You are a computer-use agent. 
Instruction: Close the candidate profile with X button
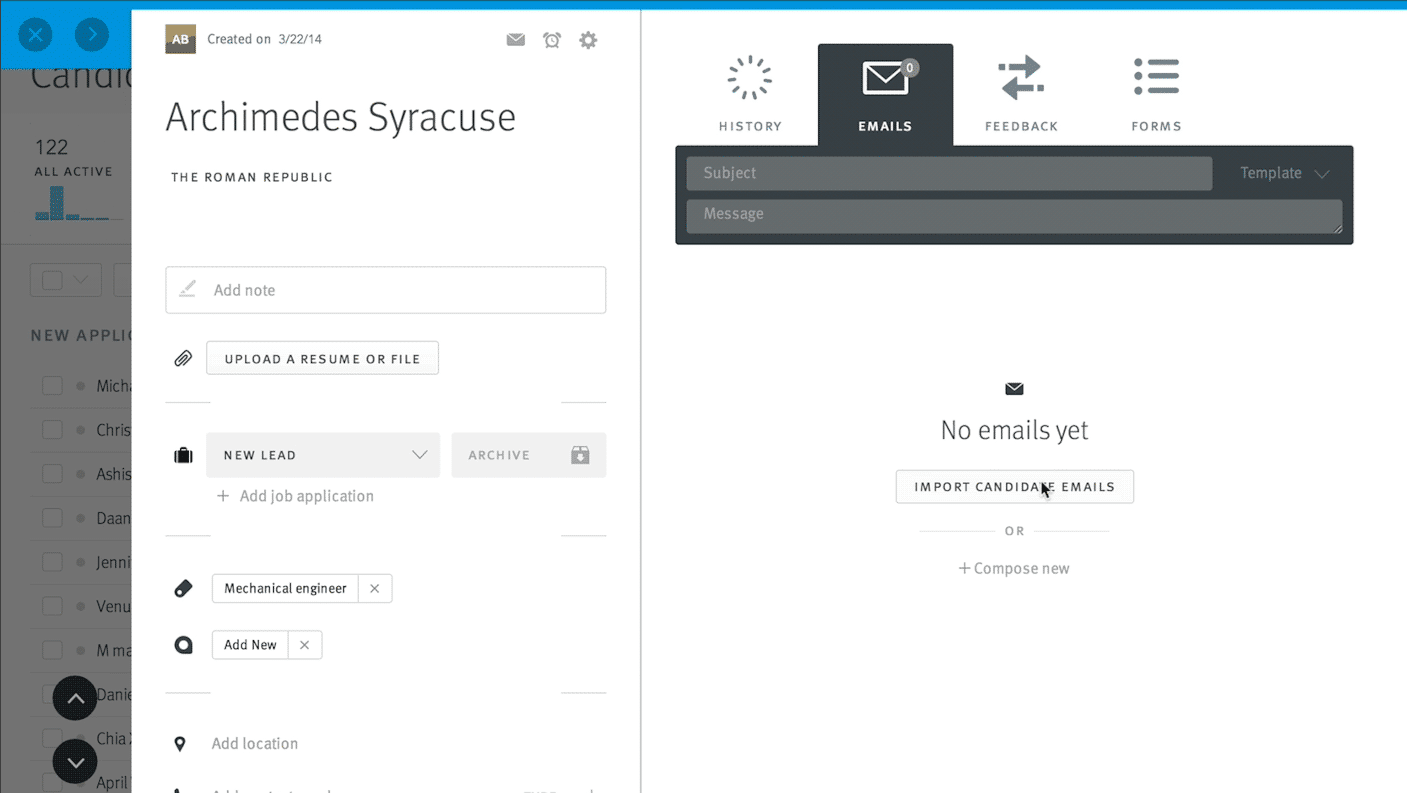tap(36, 35)
